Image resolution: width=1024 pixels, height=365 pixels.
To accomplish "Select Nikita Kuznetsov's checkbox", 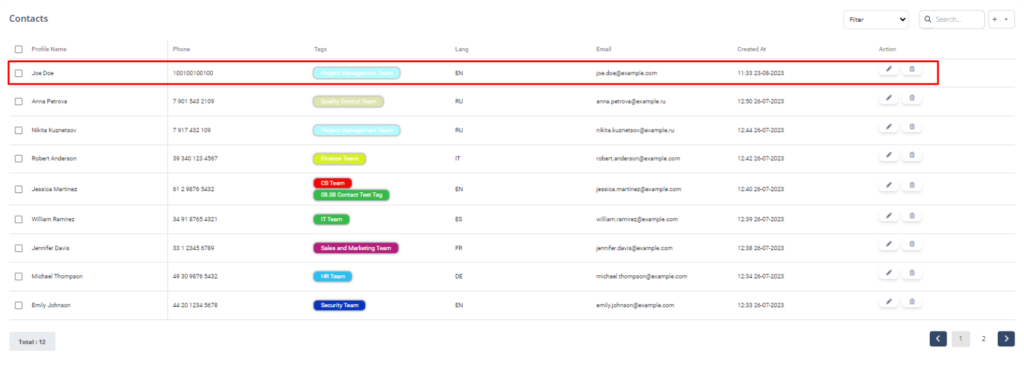I will coord(18,131).
